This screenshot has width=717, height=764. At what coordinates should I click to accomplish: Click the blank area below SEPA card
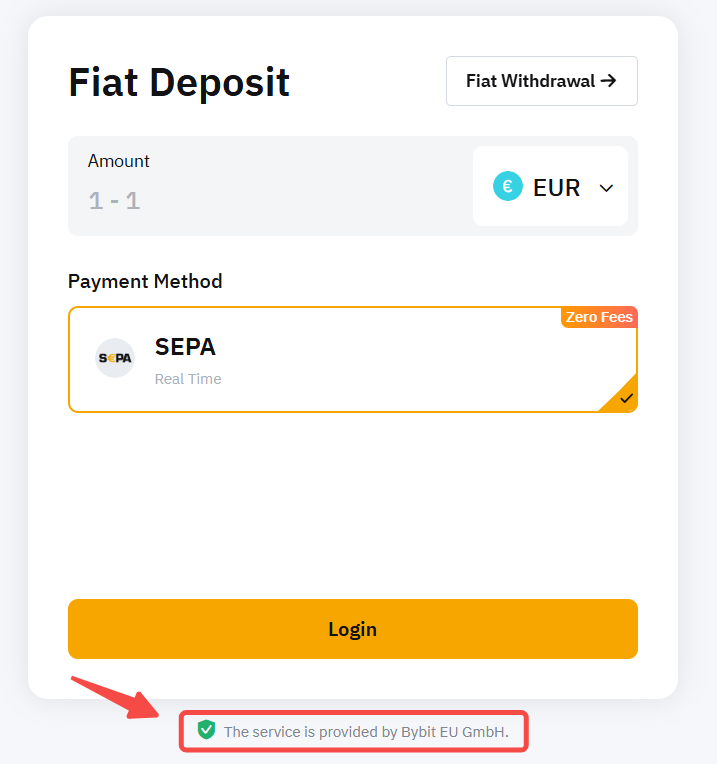[352, 500]
